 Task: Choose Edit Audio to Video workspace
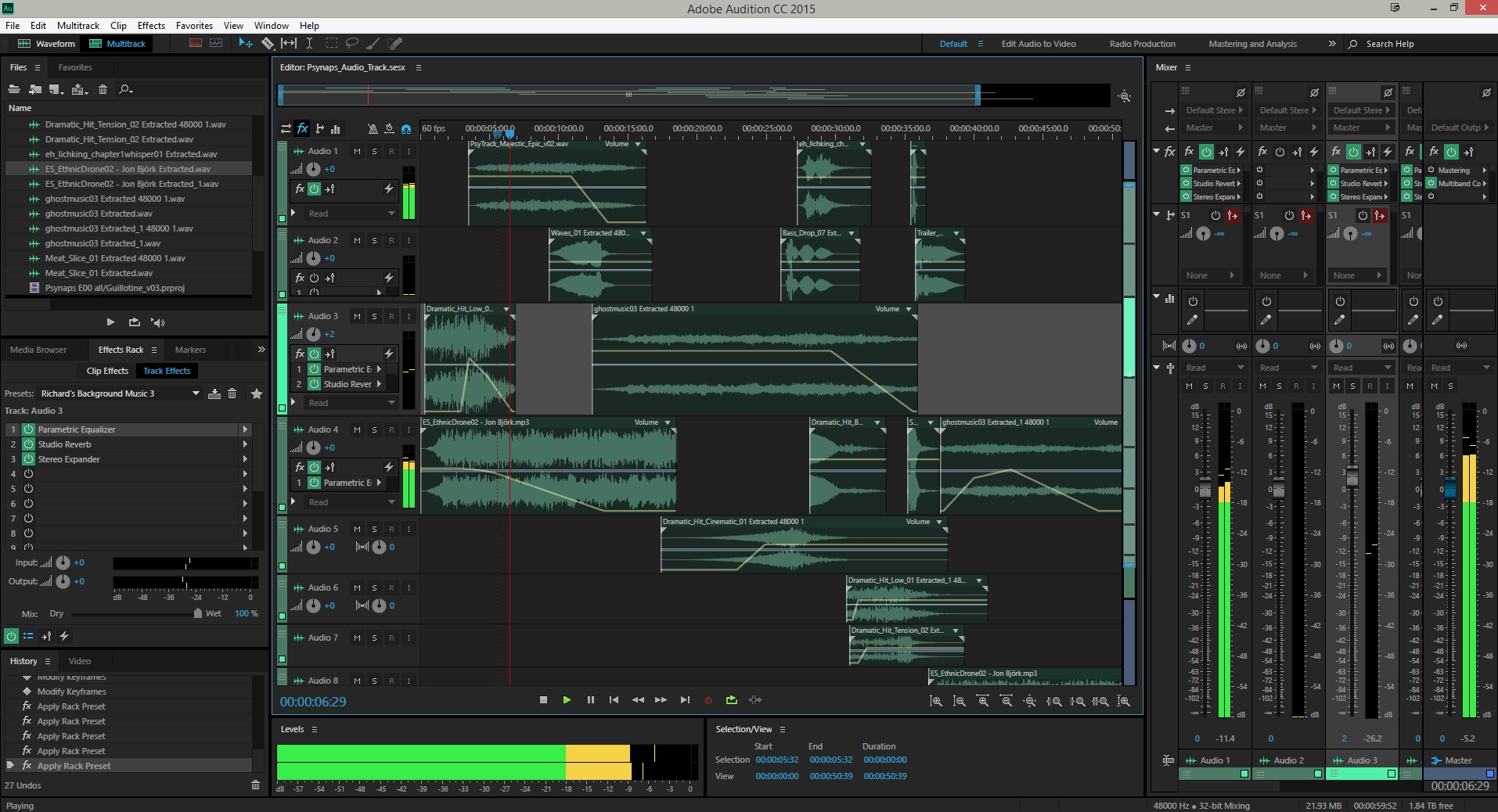1039,44
